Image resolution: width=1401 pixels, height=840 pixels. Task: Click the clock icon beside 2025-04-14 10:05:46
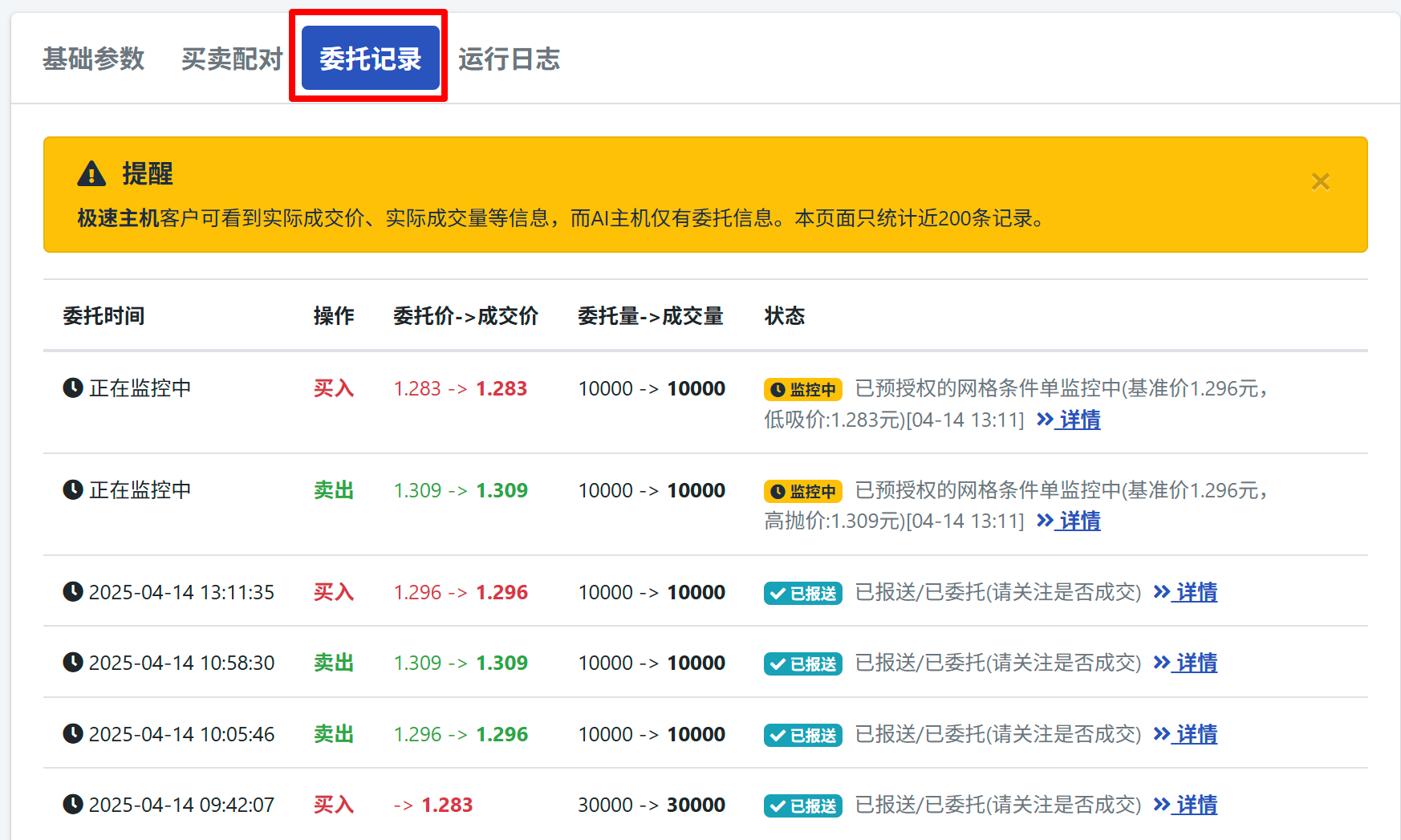pyautogui.click(x=73, y=733)
